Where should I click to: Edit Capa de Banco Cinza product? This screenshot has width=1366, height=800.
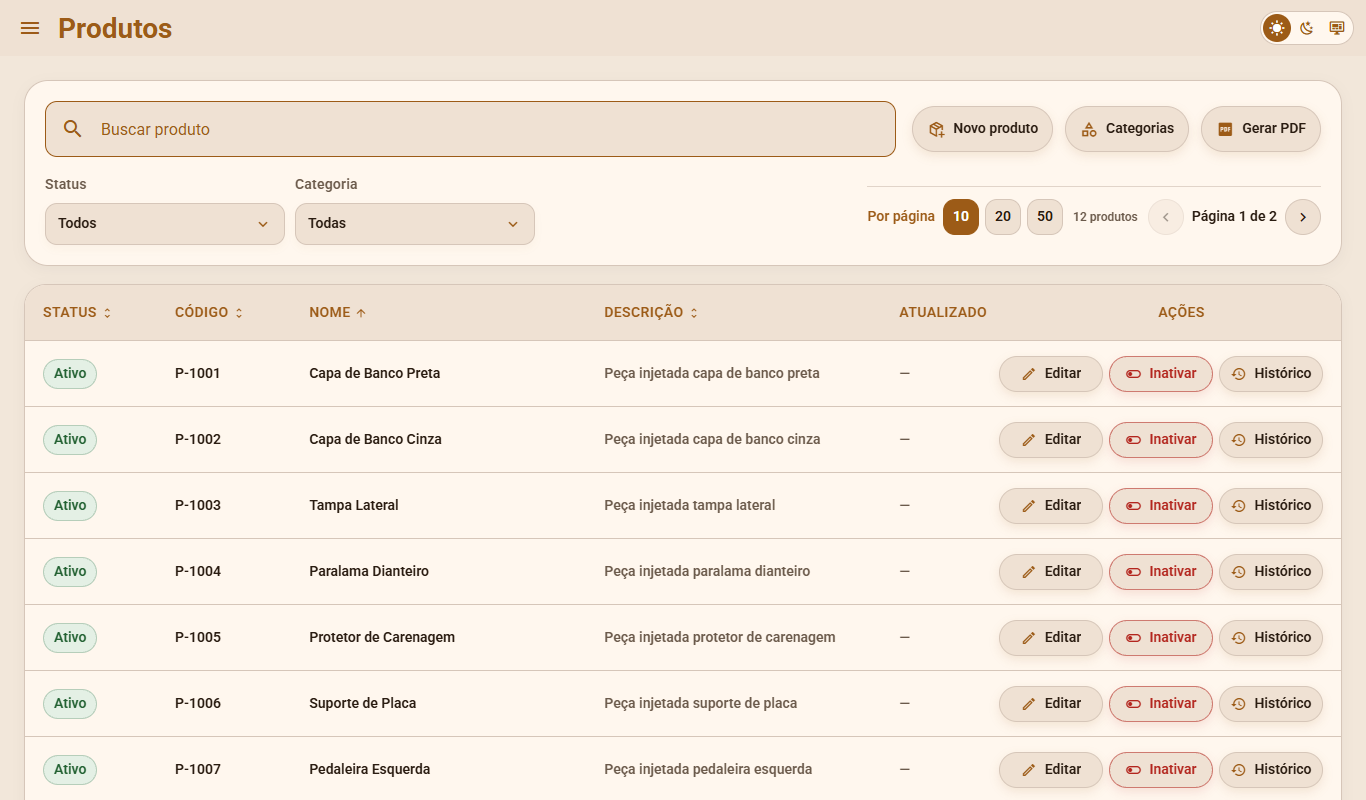pyautogui.click(x=1051, y=440)
